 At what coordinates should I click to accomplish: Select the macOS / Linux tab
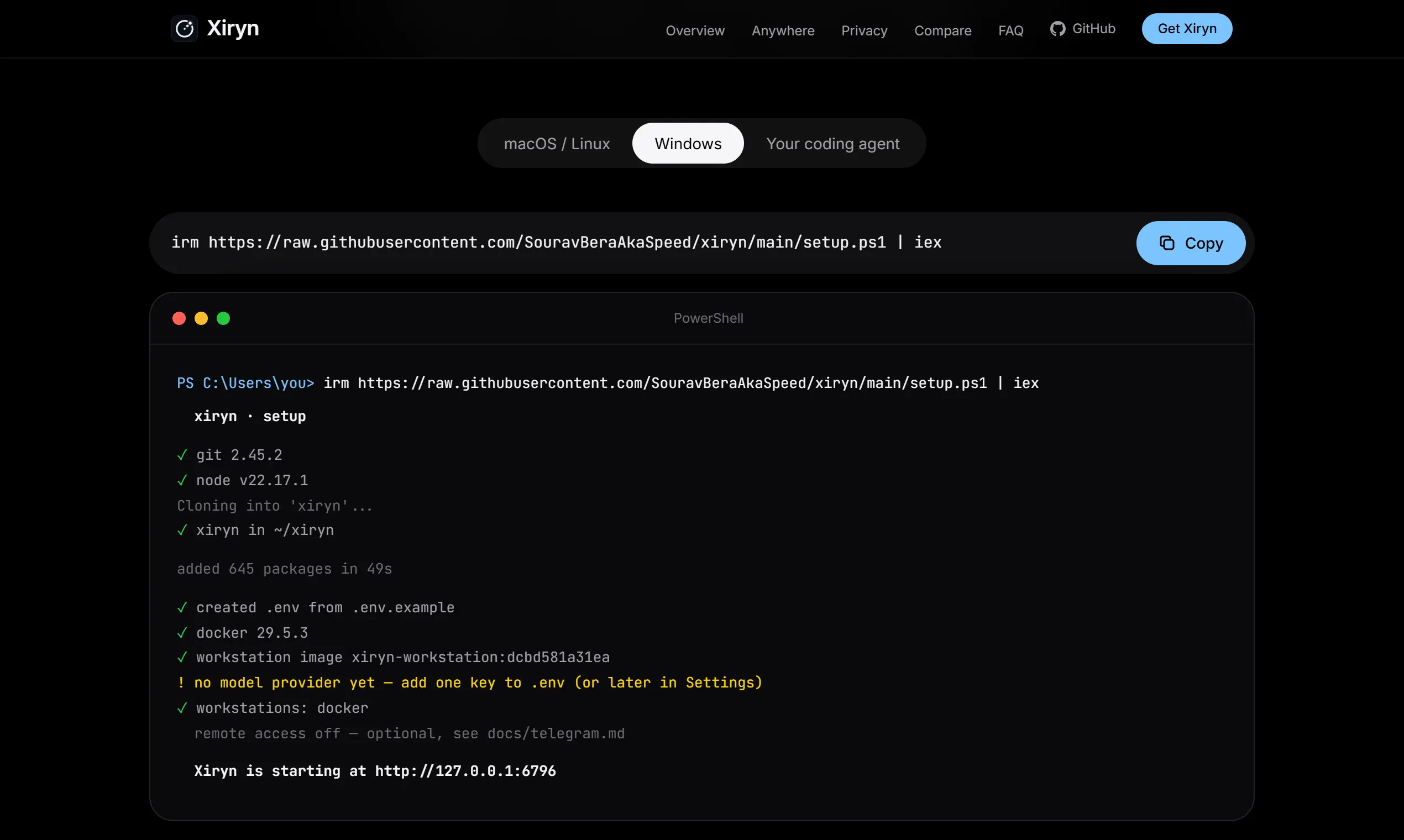coord(557,144)
